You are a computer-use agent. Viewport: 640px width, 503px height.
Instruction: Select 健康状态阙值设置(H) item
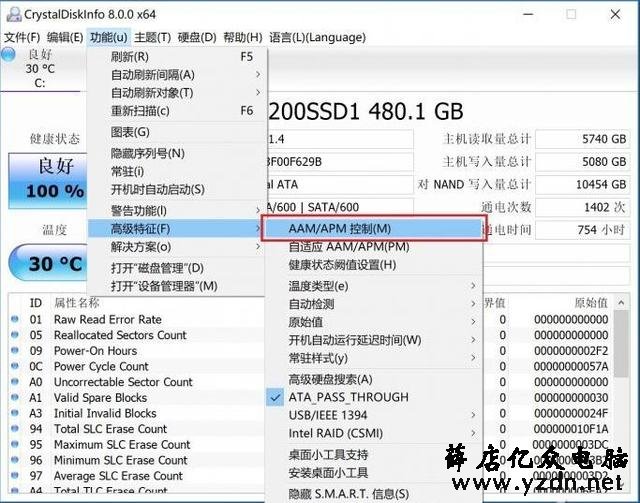(373, 265)
